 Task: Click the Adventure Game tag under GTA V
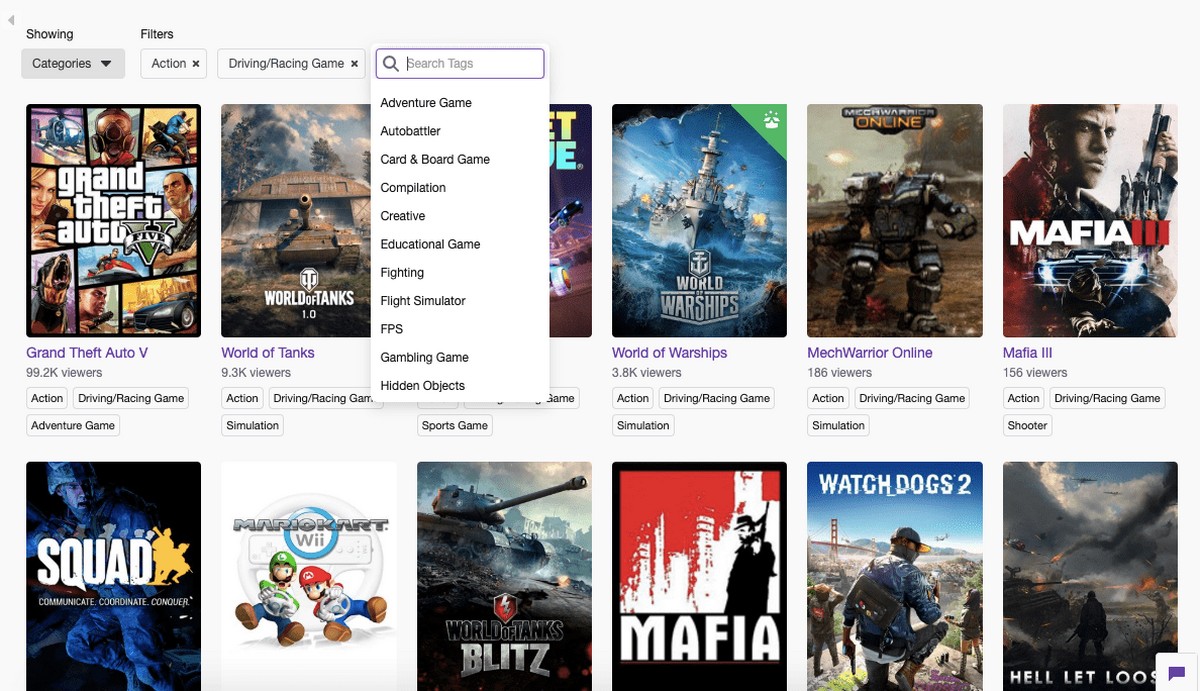point(72,425)
